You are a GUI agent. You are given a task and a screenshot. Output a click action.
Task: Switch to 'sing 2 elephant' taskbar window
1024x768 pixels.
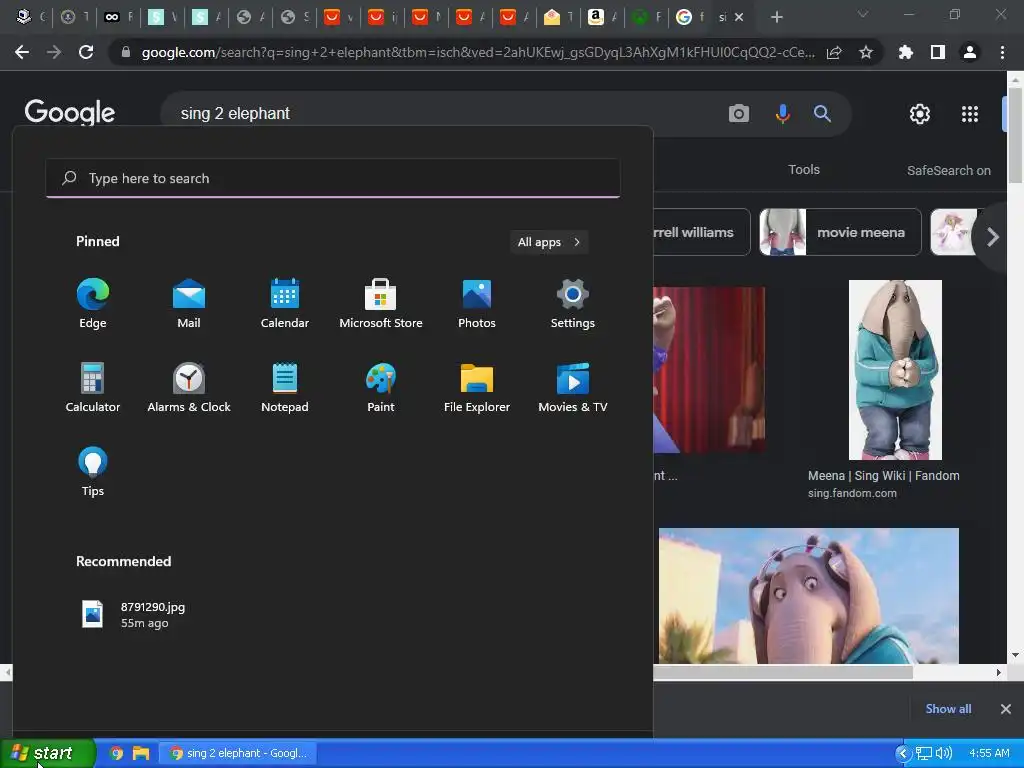(238, 753)
